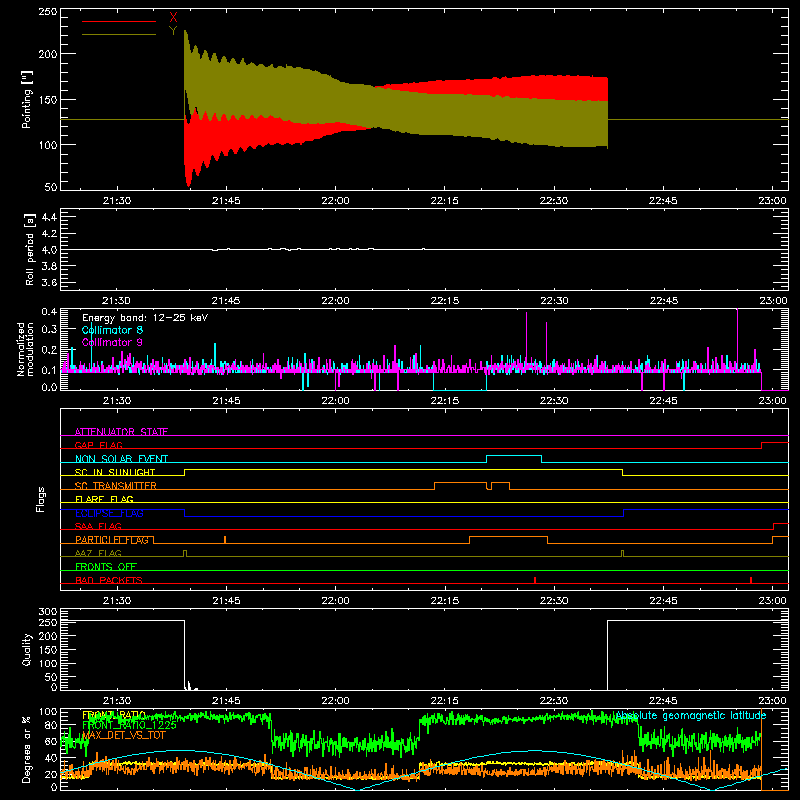This screenshot has height=800, width=800.
Task: Click 22:15 time label under modulation plot
Action: click(x=444, y=401)
